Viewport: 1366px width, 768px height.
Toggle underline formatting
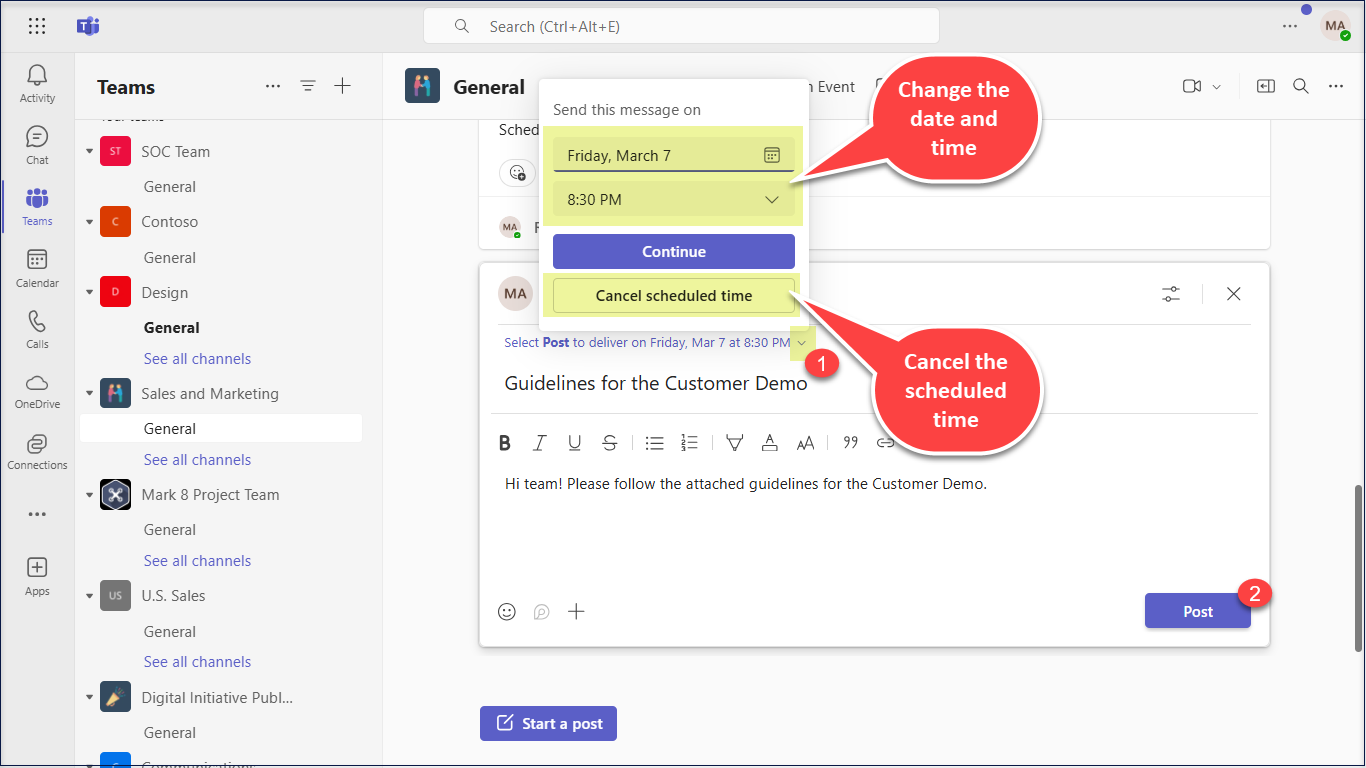coord(574,443)
